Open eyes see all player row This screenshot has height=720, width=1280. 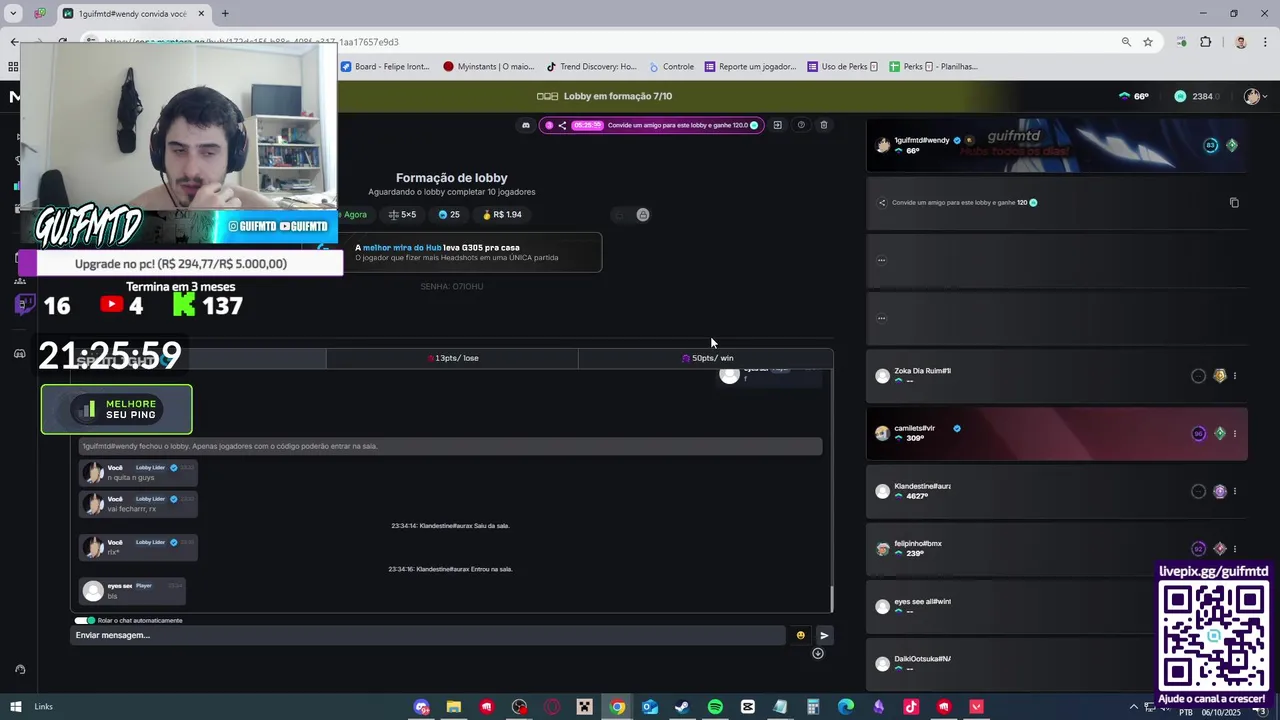tap(1010, 606)
